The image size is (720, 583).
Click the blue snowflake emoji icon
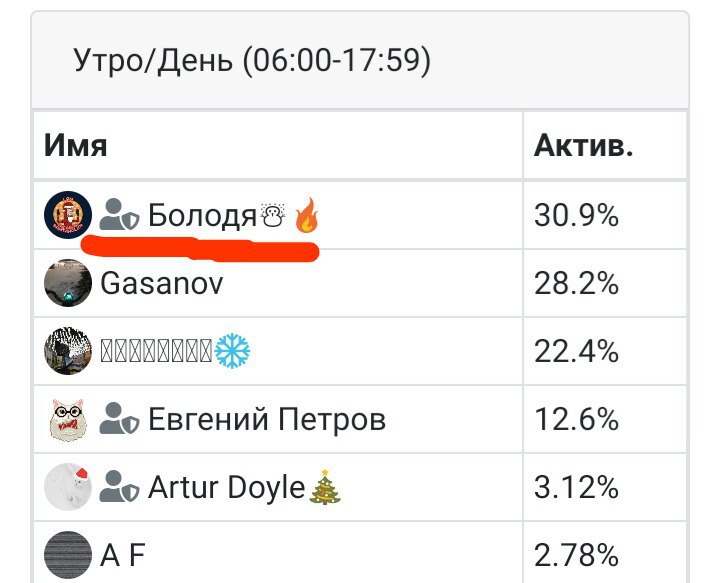coord(232,351)
